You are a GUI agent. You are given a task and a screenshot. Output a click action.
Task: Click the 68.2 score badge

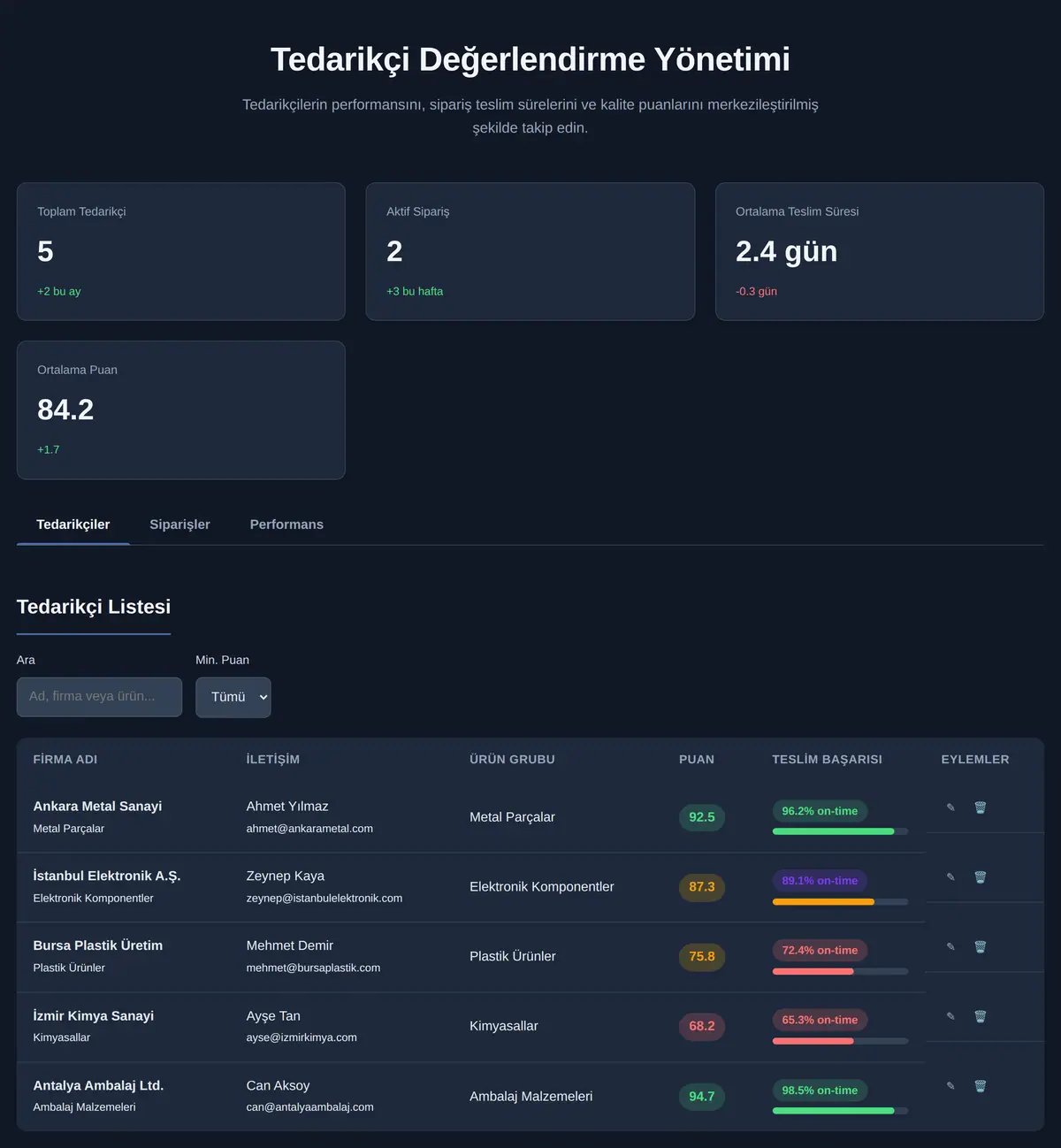coord(702,1026)
